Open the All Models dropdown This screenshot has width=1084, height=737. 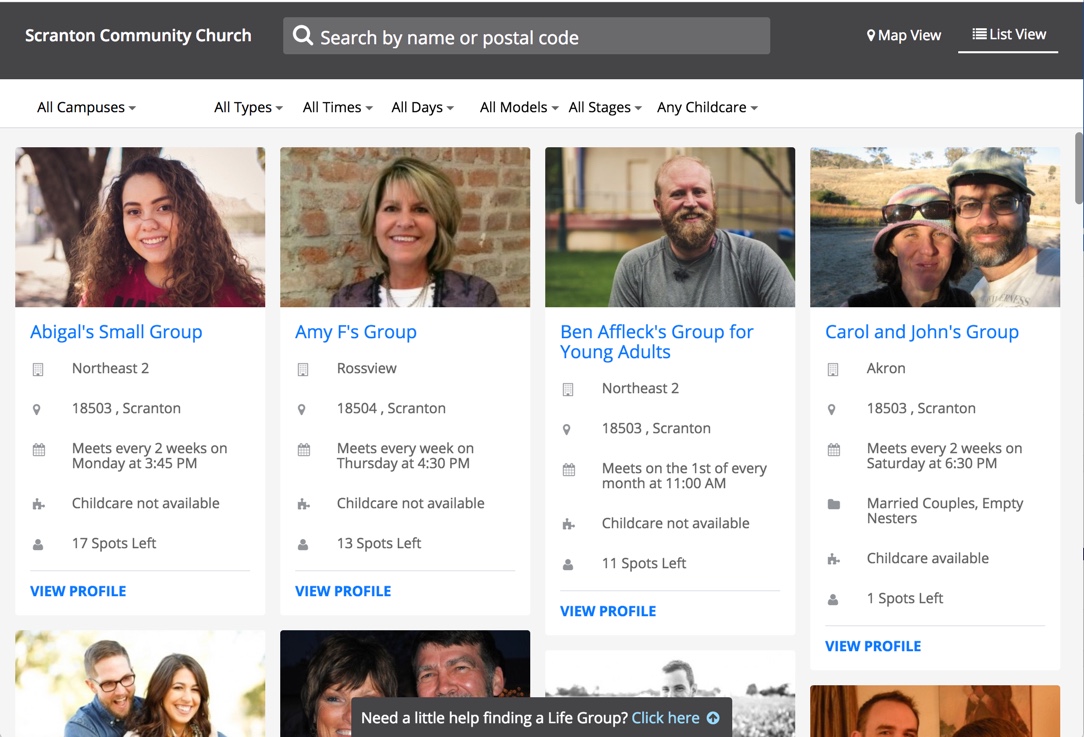coord(518,107)
